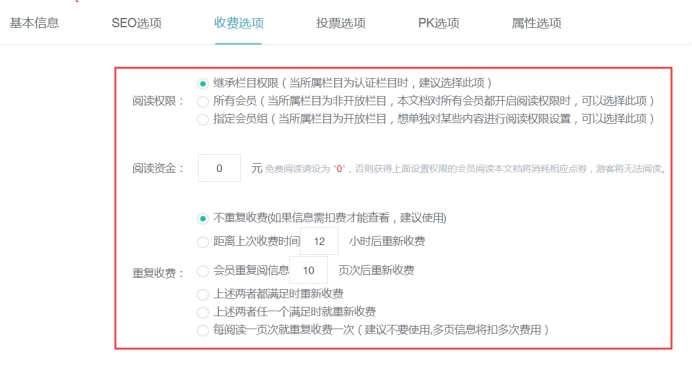Click the 重复收费 label
This screenshot has width=692, height=370.
tap(158, 273)
